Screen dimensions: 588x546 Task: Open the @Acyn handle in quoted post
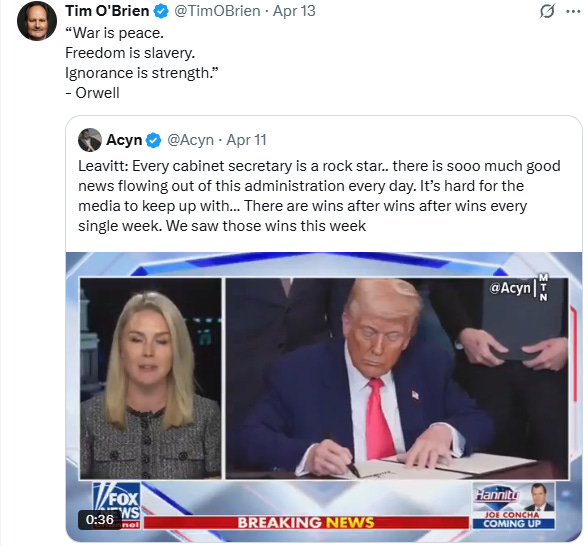click(x=190, y=140)
